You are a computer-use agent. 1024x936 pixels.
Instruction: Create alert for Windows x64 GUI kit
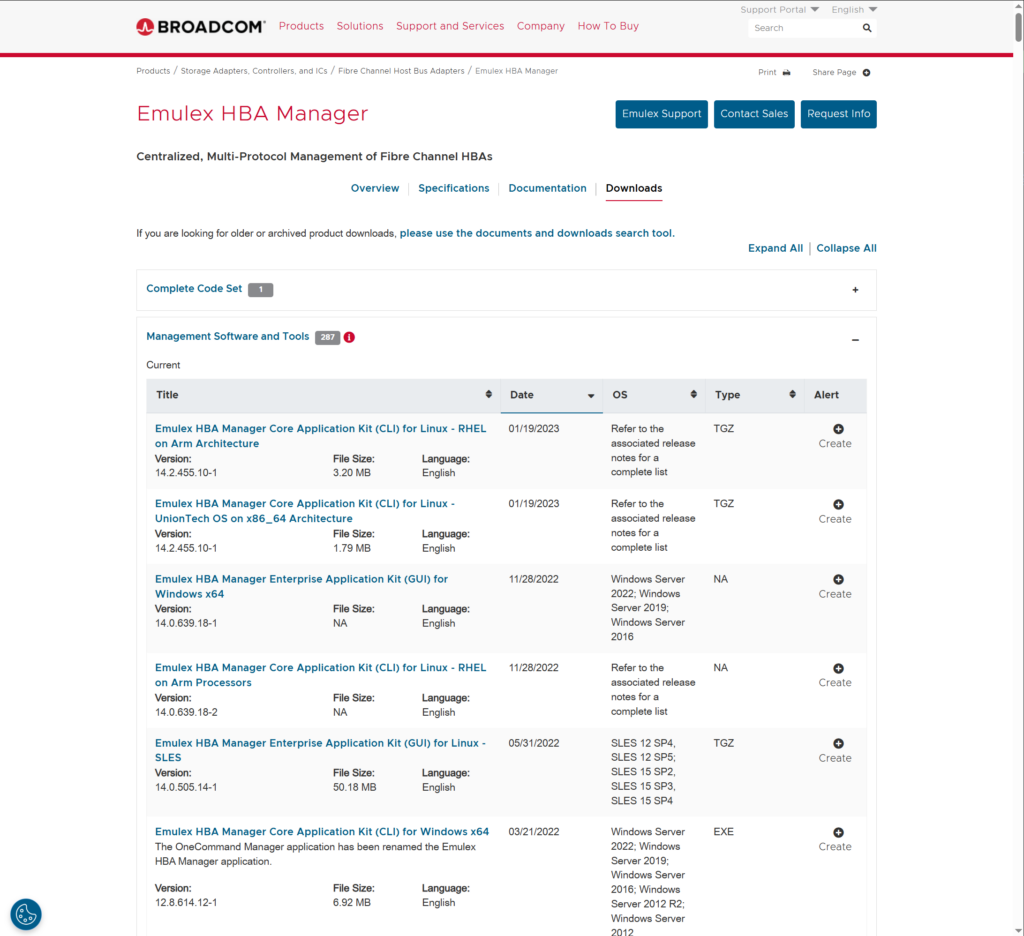click(x=838, y=580)
